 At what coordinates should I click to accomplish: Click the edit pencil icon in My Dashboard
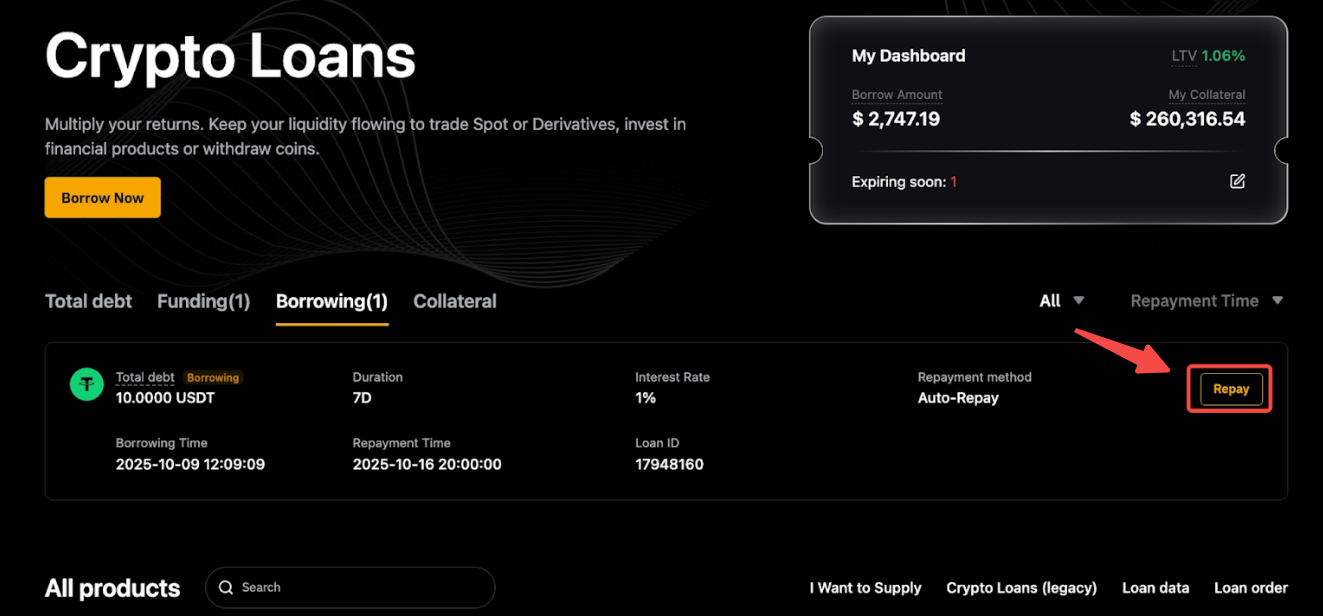tap(1237, 182)
